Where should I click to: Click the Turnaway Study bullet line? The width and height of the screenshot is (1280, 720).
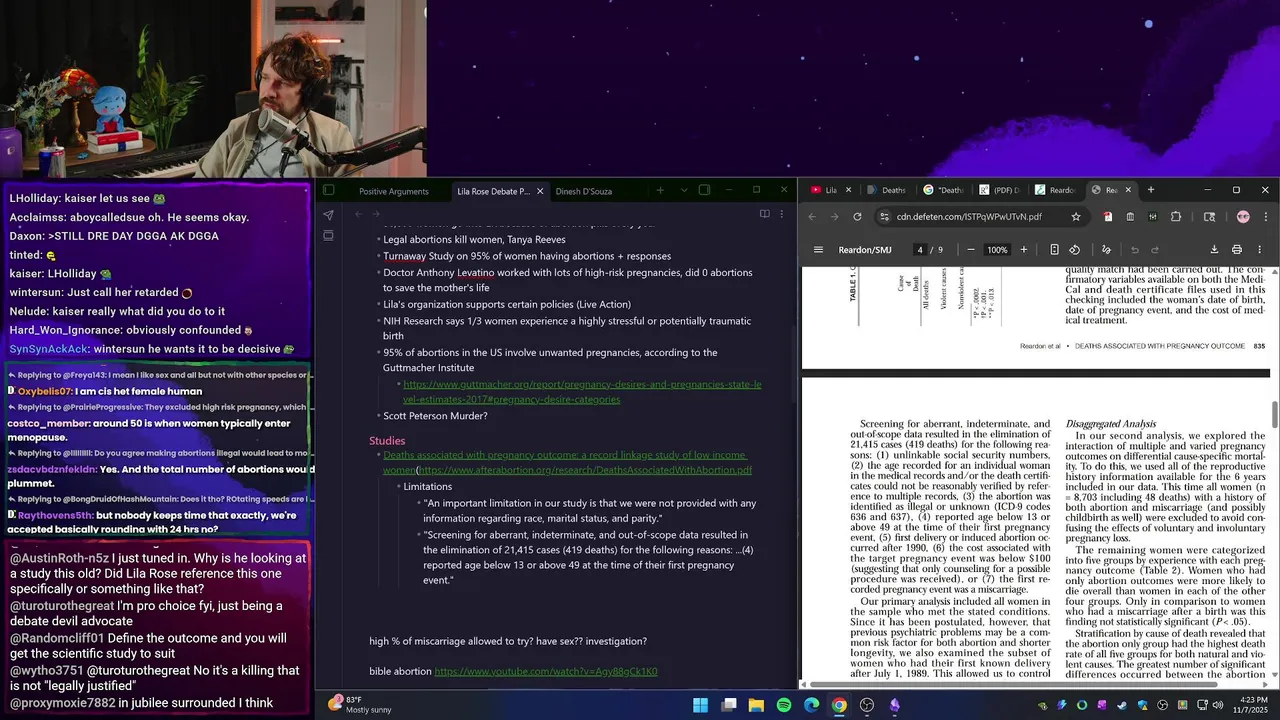527,256
